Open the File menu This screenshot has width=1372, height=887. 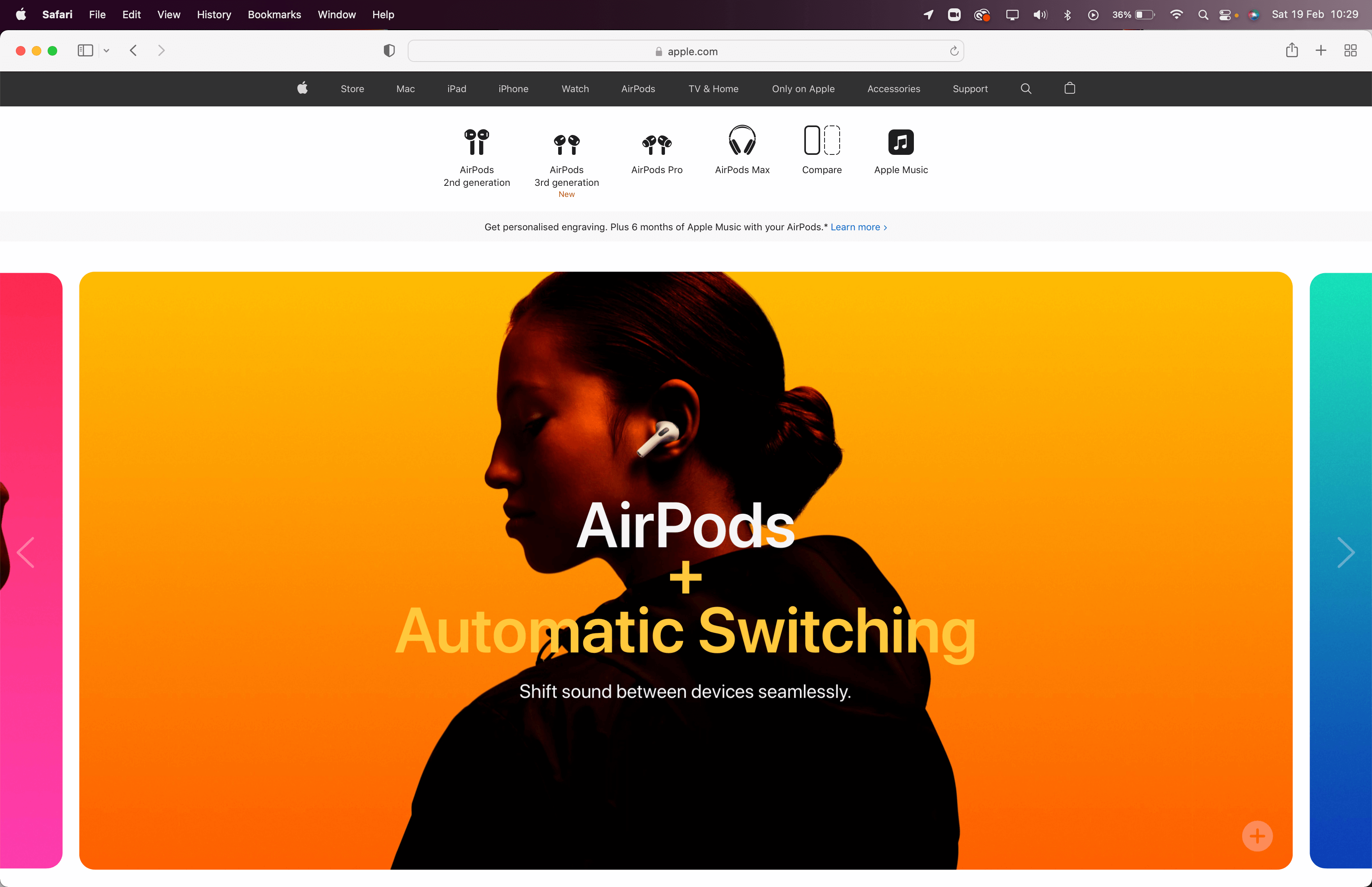[x=97, y=14]
